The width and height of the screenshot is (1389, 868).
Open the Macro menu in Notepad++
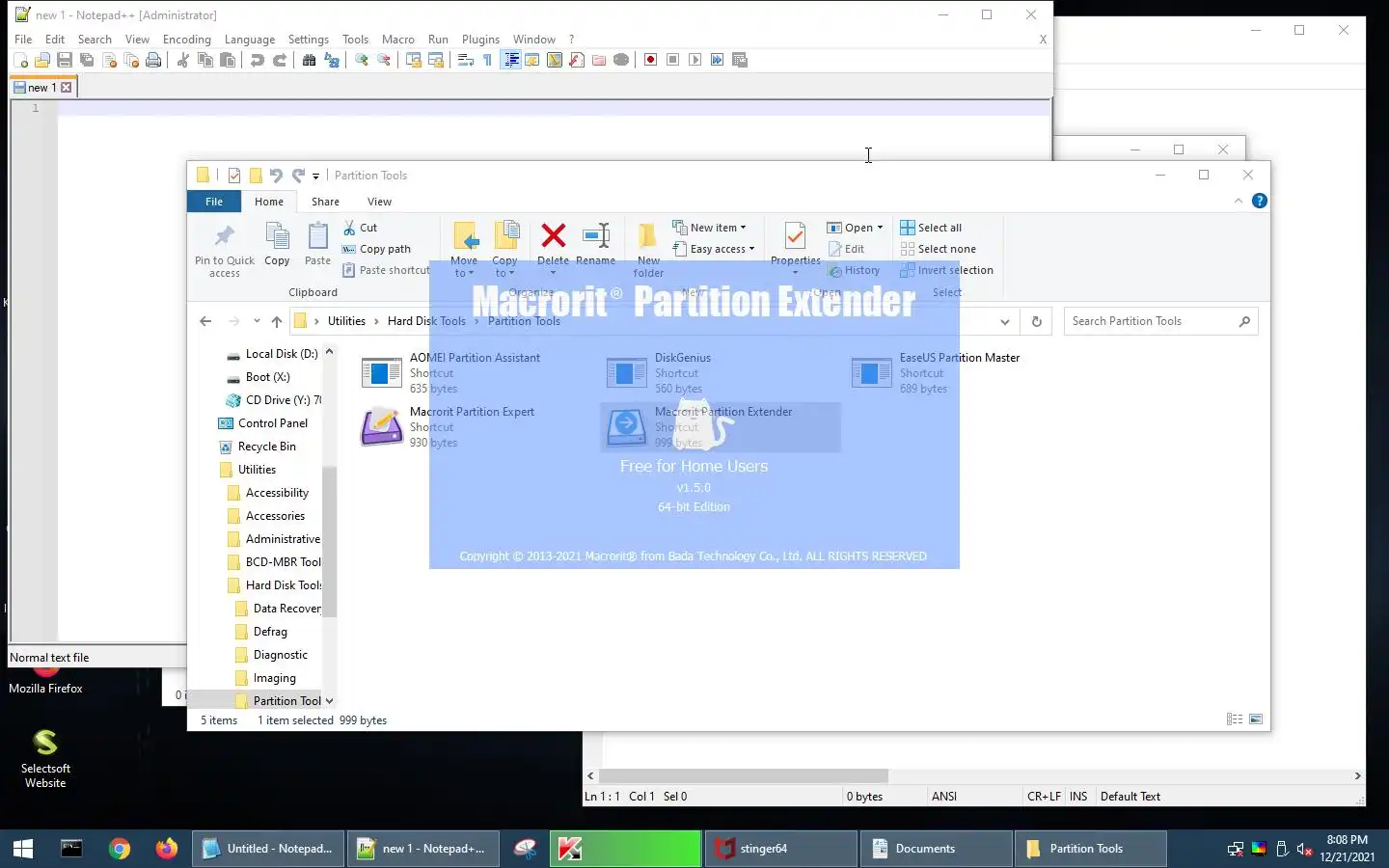[397, 40]
